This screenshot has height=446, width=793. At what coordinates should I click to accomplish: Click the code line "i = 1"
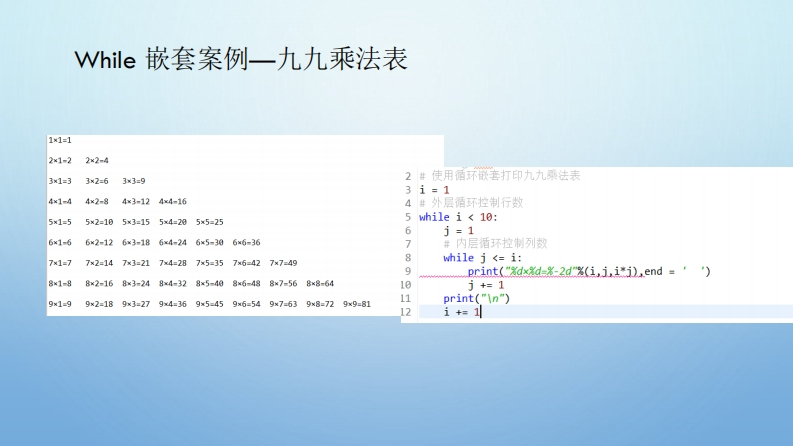coord(435,190)
